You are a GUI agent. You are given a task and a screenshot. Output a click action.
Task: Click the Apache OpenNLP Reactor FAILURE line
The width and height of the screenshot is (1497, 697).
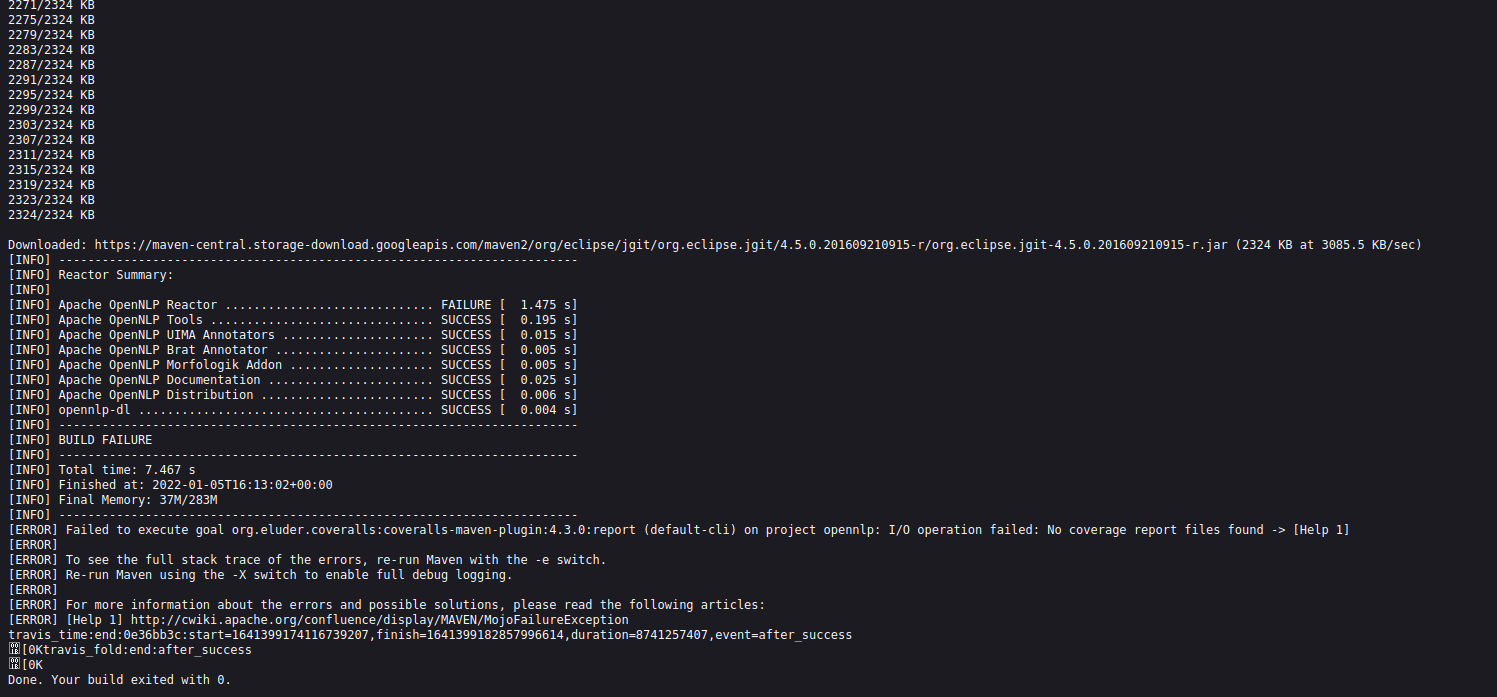[293, 305]
